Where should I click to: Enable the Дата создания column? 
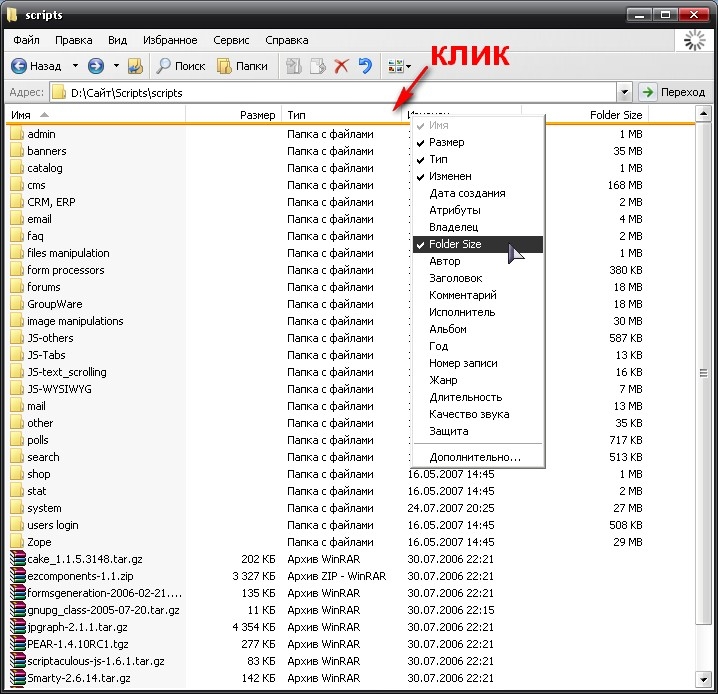[467, 193]
